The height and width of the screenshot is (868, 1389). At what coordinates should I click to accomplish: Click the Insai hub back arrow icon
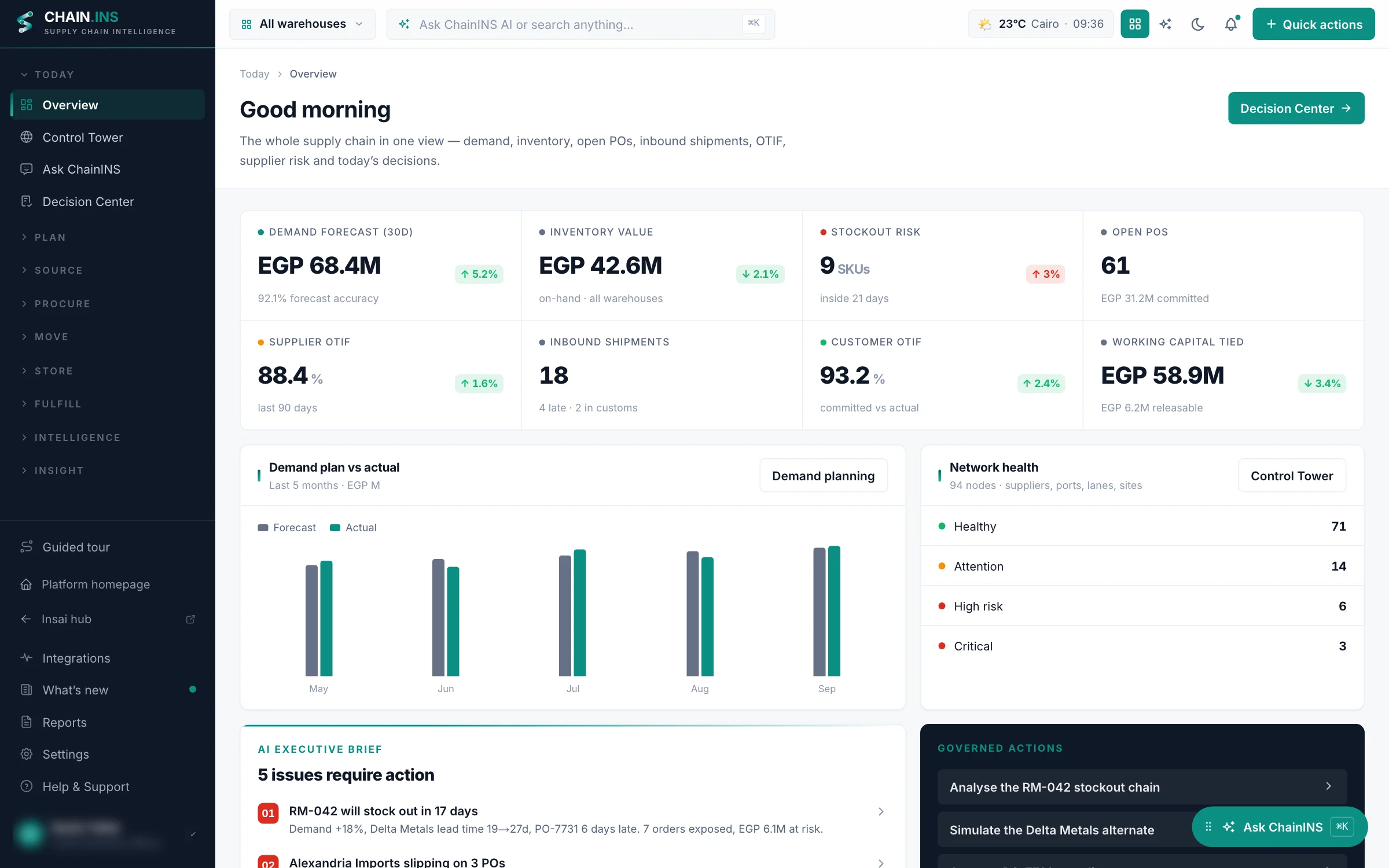[x=26, y=619]
